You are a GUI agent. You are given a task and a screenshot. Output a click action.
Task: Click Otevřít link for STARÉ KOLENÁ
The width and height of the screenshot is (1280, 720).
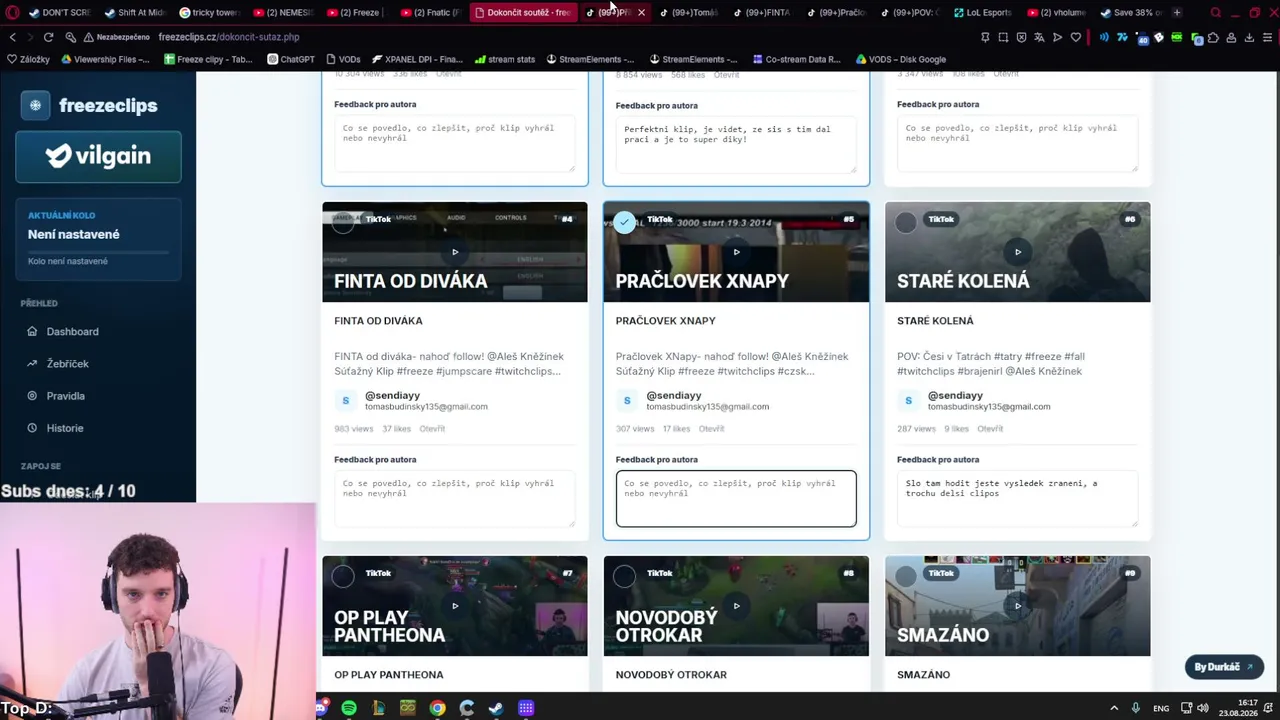tap(990, 429)
